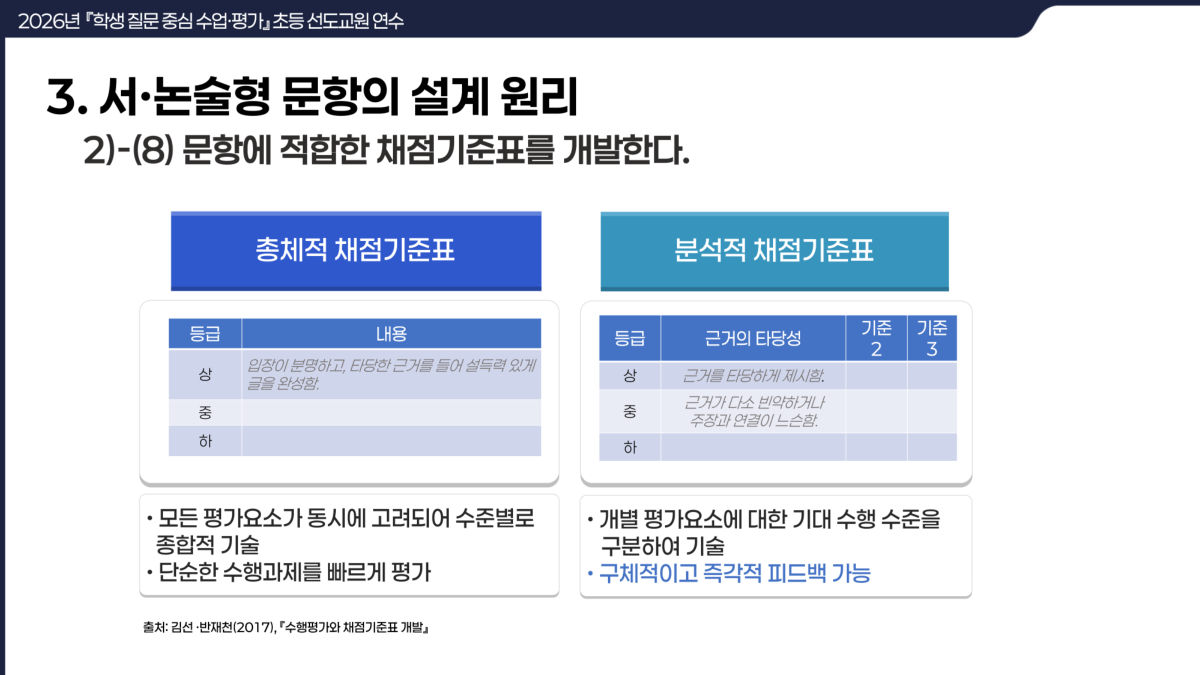Click the '하' grade cell in the left table
Viewport: 1200px width, 675px height.
[205, 441]
